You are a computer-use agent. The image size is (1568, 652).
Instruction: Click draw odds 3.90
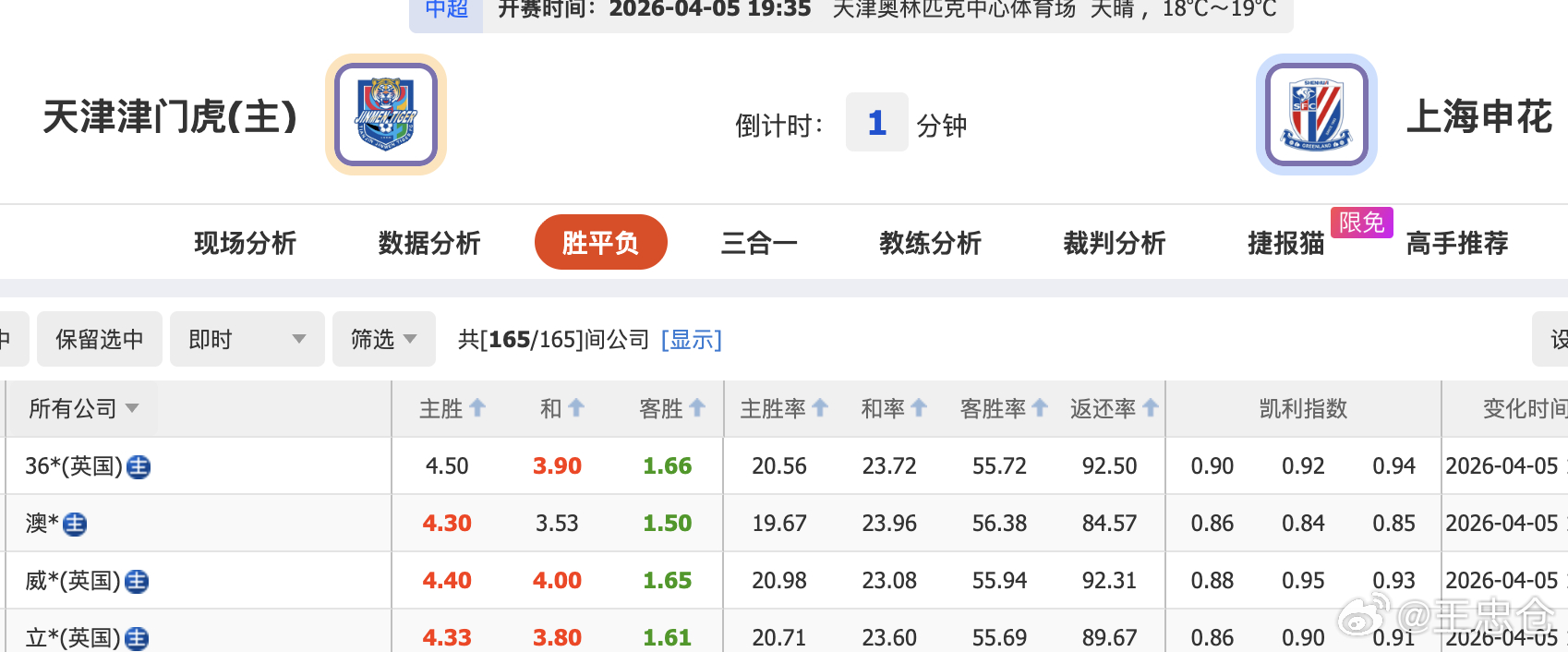coord(557,466)
